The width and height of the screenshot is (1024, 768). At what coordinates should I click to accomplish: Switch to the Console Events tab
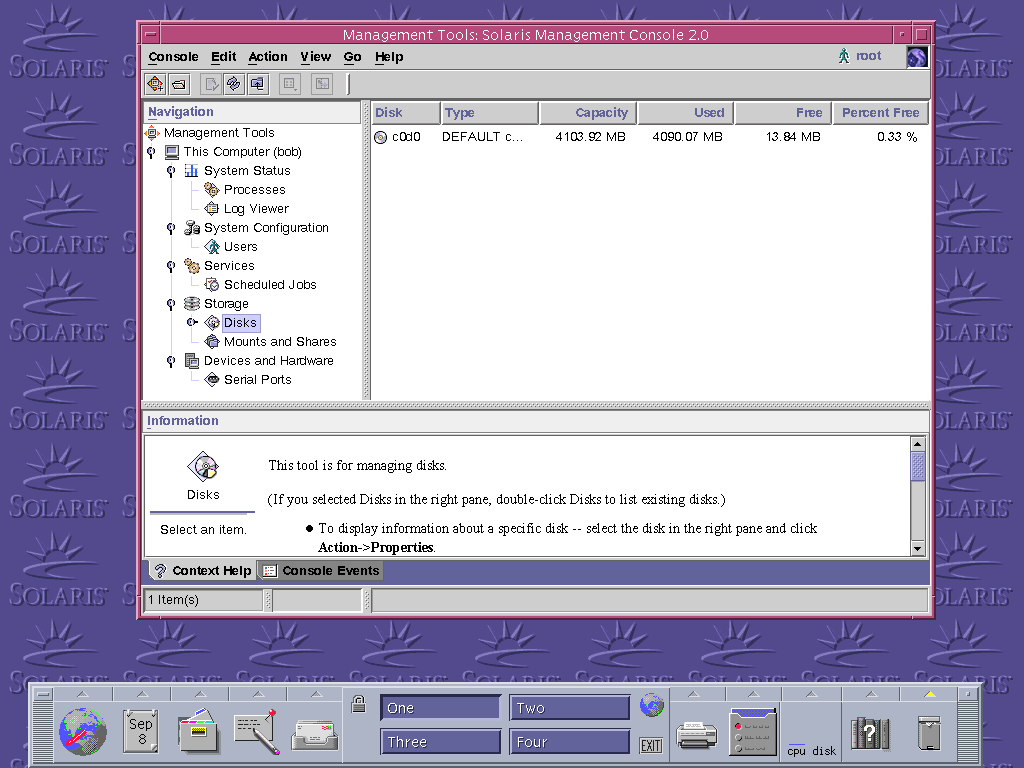coord(321,571)
